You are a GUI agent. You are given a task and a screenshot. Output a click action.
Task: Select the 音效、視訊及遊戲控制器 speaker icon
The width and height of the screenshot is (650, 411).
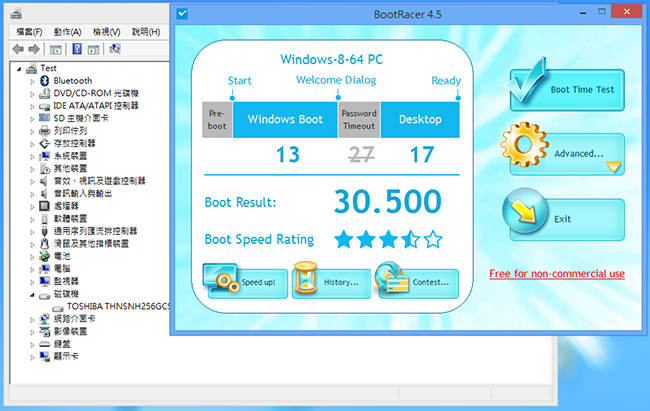[44, 181]
